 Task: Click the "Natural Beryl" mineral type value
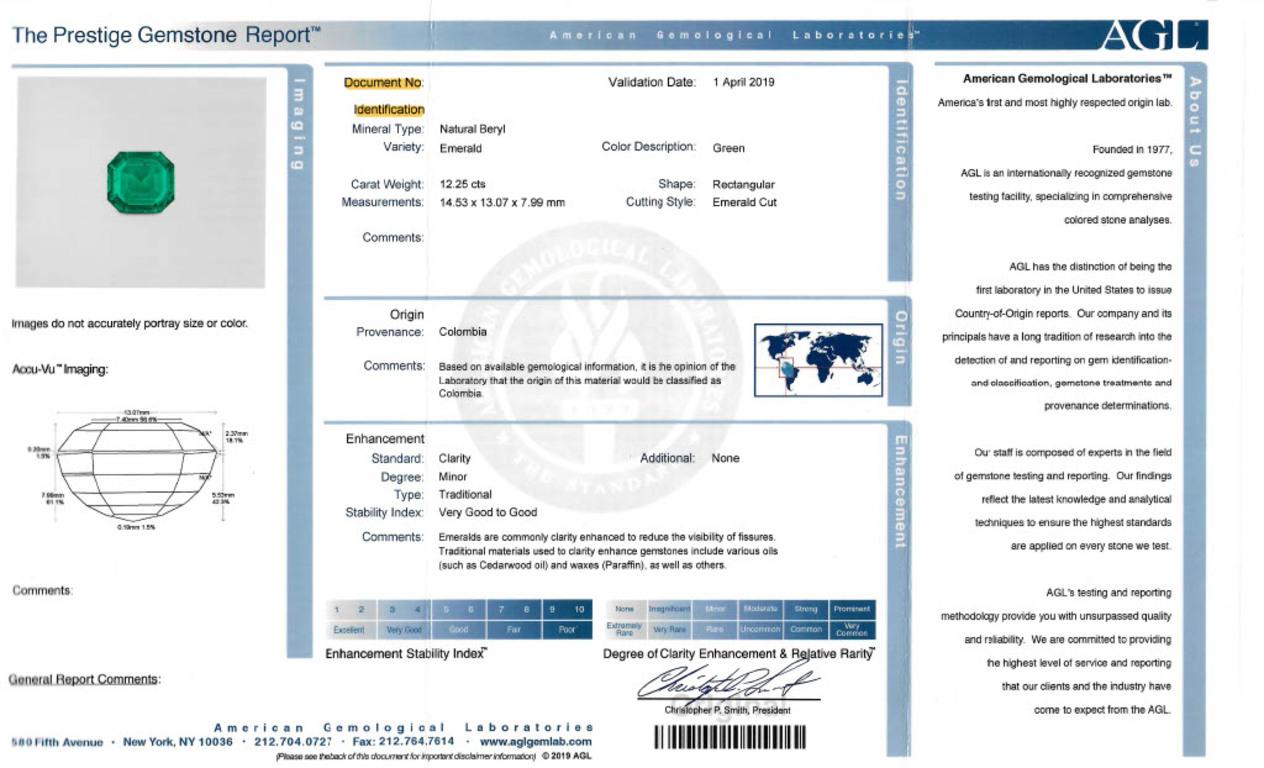coord(473,129)
